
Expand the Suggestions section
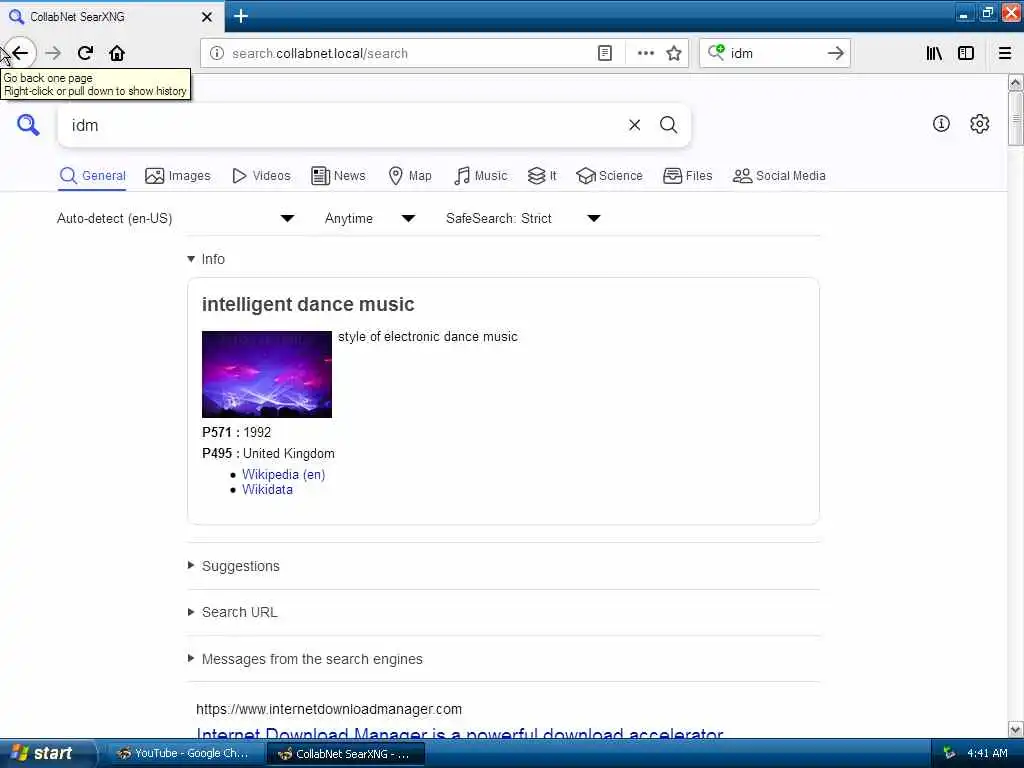point(234,566)
